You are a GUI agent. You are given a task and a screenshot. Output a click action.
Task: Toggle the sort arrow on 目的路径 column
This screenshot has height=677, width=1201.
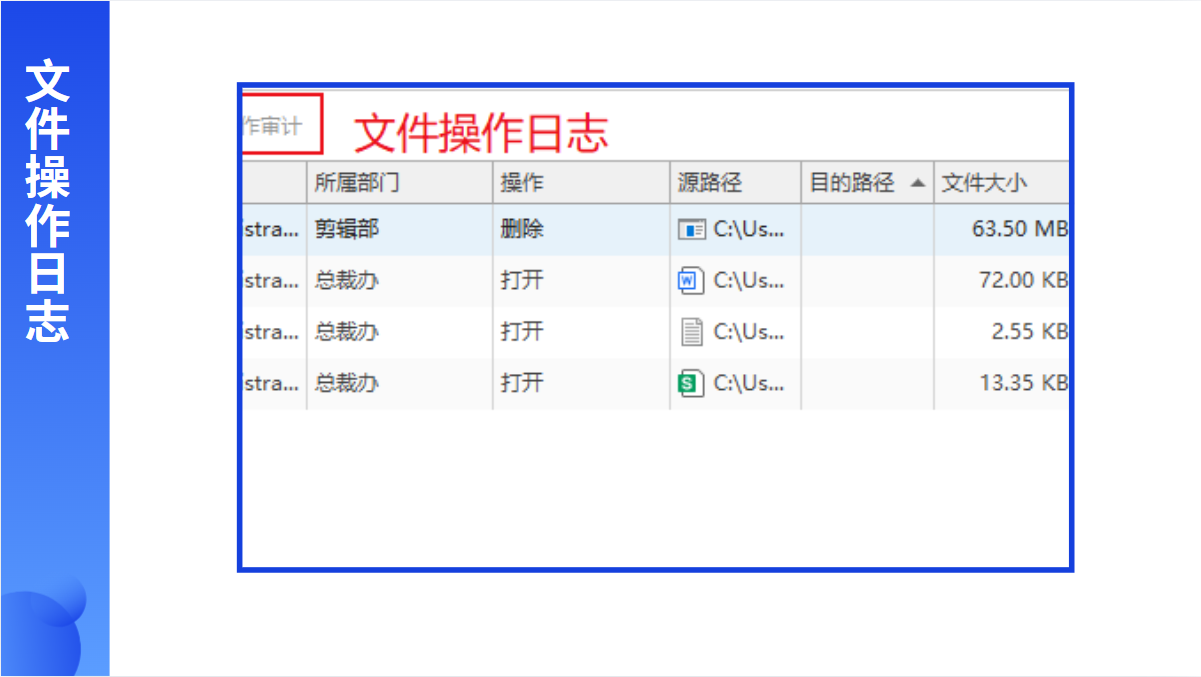917,183
